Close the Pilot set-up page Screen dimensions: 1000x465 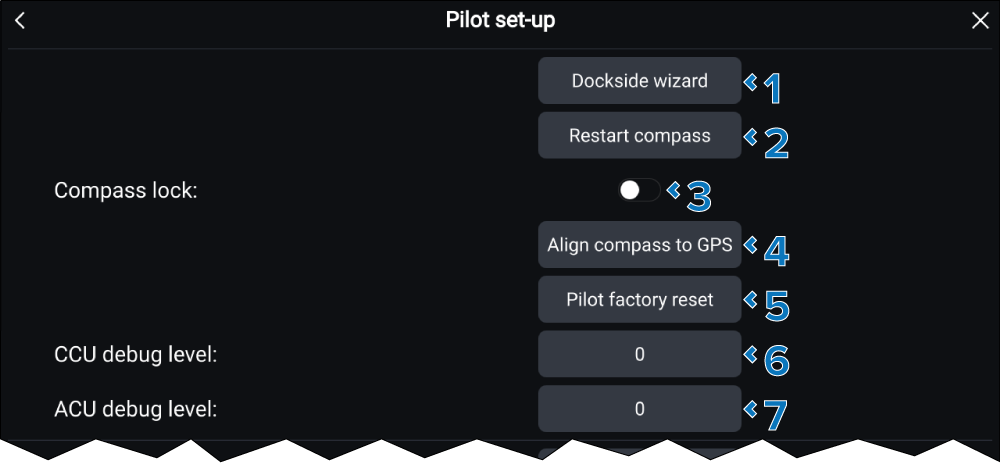(x=980, y=21)
